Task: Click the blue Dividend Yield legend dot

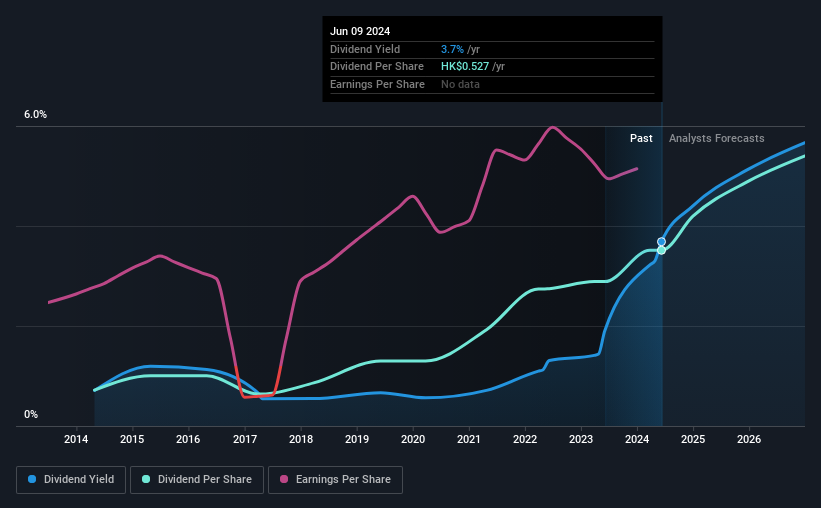Action: pyautogui.click(x=32, y=479)
